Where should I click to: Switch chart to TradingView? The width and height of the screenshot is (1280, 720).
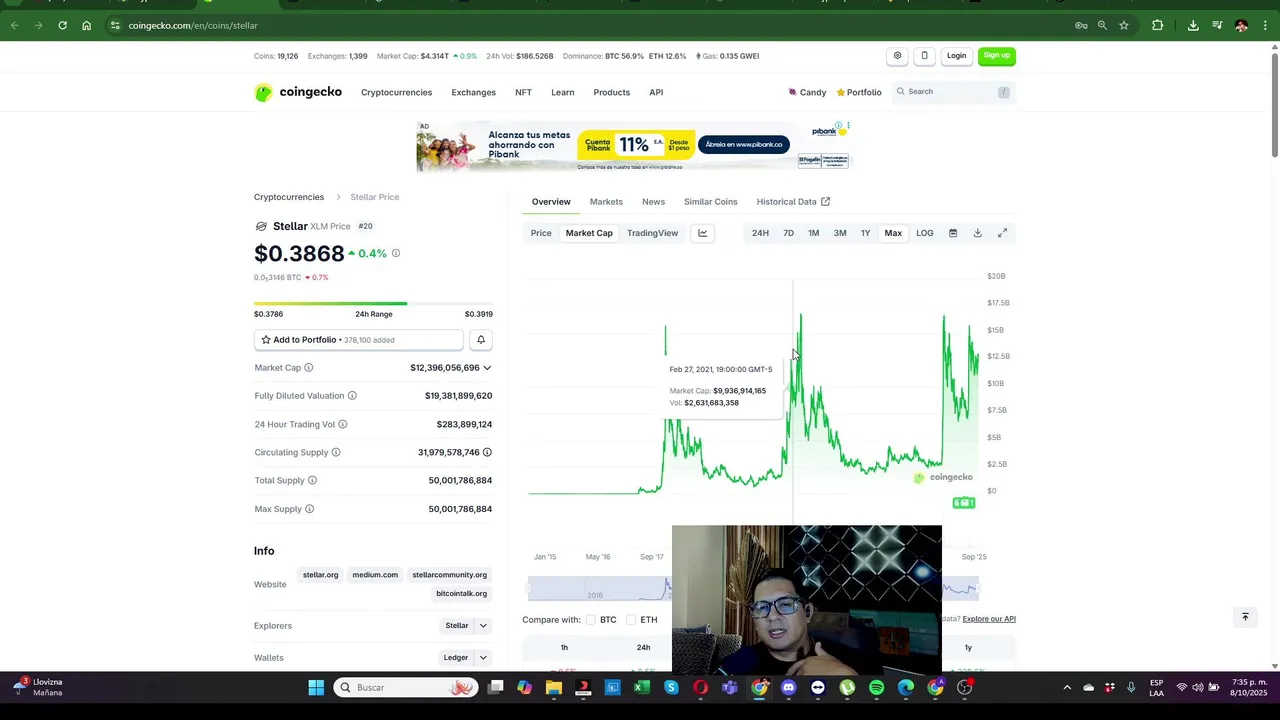click(652, 233)
